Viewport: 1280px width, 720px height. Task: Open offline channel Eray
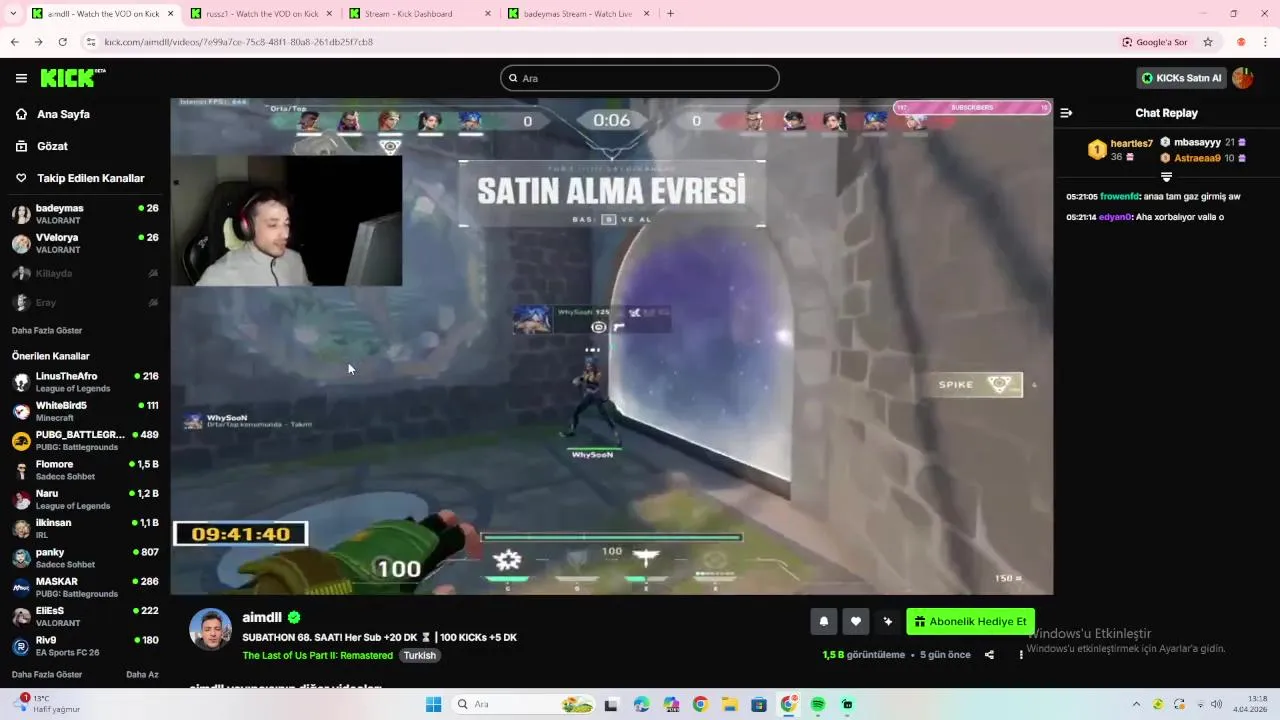tap(85, 302)
